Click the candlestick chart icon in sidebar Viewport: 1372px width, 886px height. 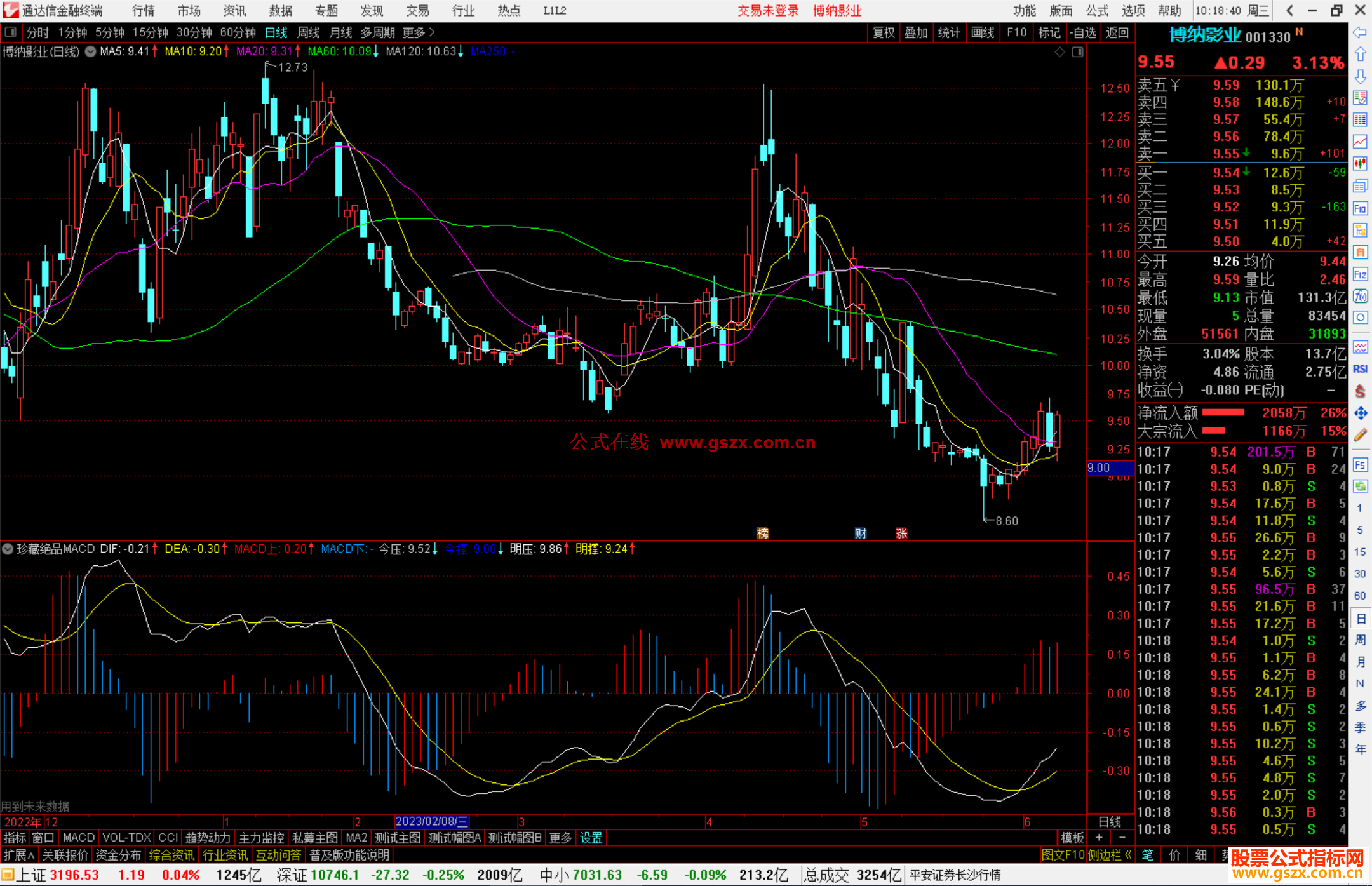[x=1360, y=164]
